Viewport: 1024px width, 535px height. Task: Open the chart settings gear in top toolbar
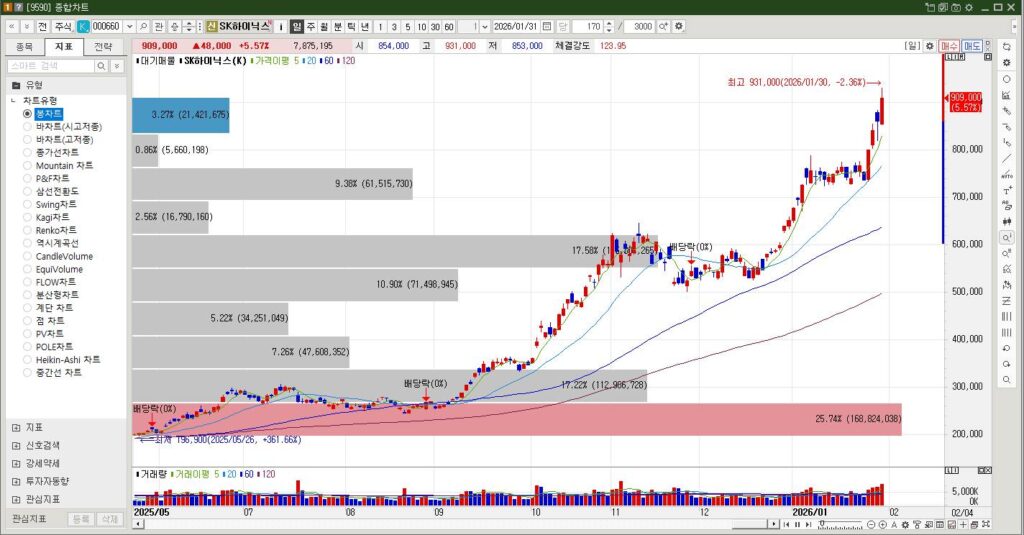[680, 26]
